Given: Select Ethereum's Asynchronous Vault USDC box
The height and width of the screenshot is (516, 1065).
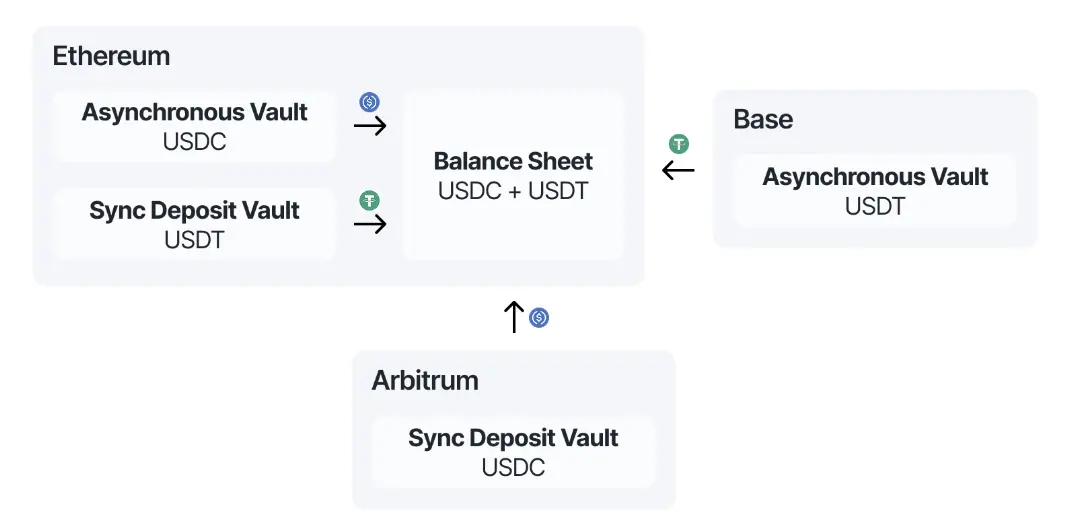Looking at the screenshot, I should (x=194, y=126).
